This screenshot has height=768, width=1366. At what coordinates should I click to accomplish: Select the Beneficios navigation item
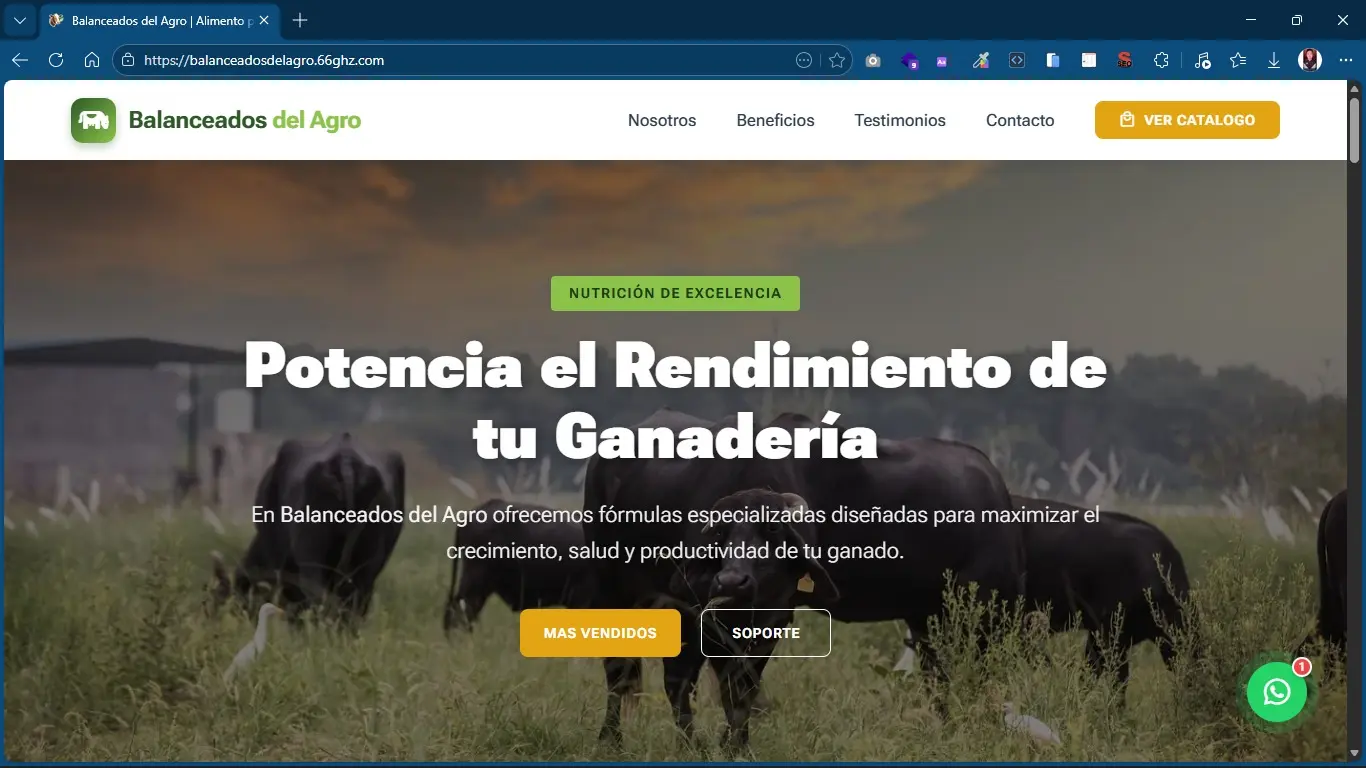(775, 120)
